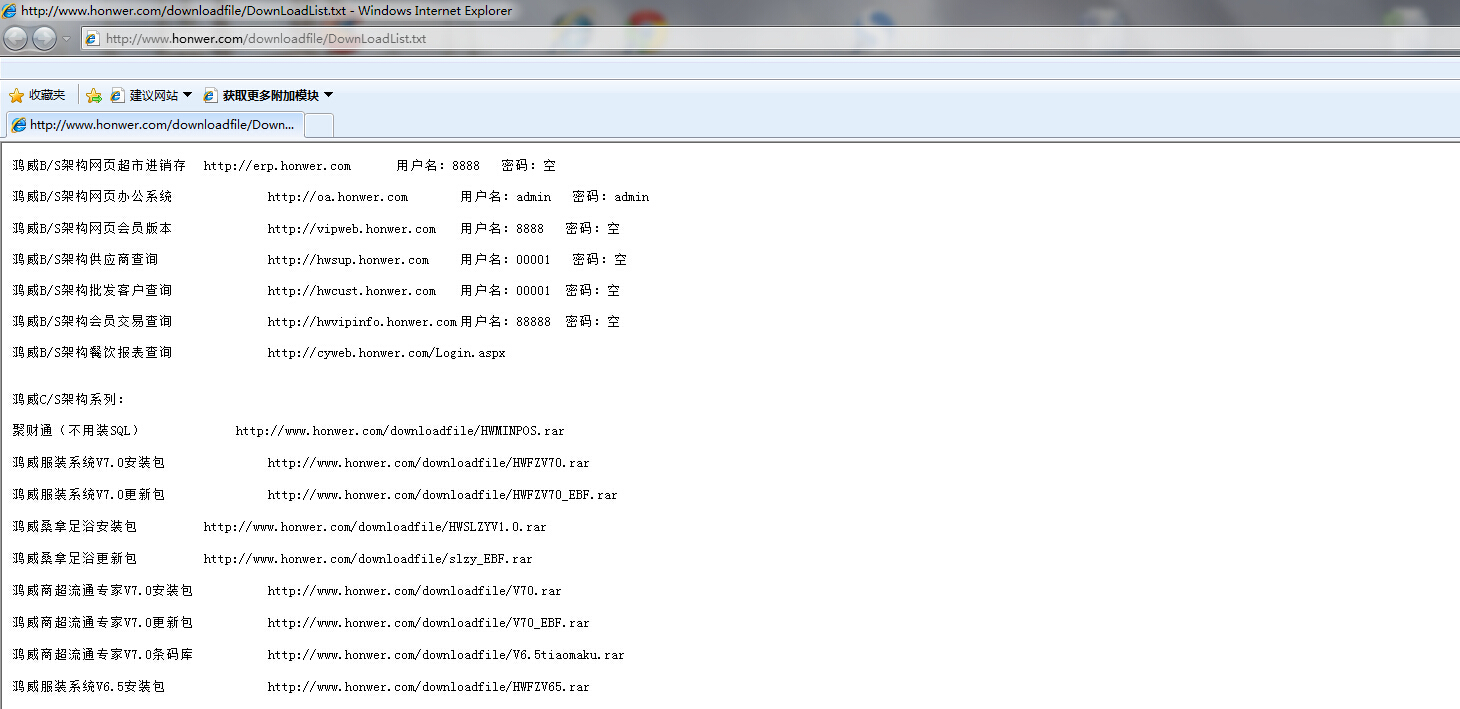This screenshot has height=709, width=1460.
Task: Open a new blank tab
Action: tap(318, 125)
